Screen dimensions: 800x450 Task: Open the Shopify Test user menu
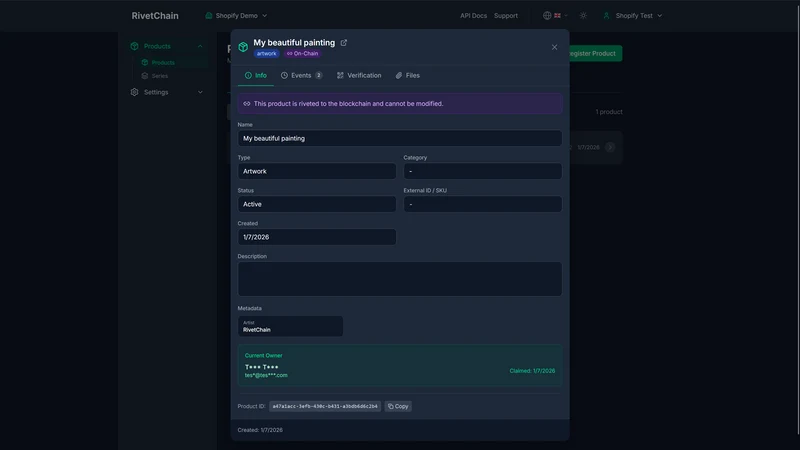633,16
